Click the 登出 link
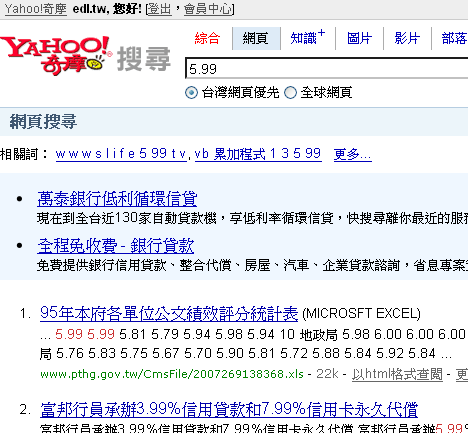The height and width of the screenshot is (433, 468). 159,9
